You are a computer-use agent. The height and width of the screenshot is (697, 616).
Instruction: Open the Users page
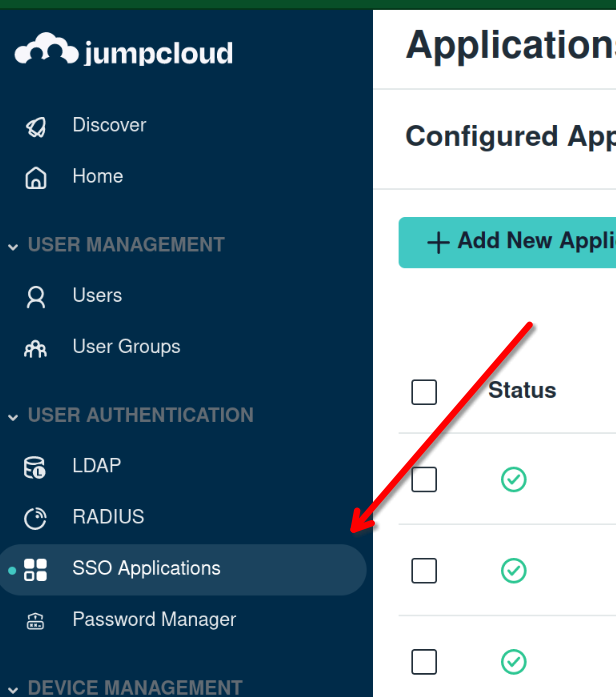pyautogui.click(x=97, y=295)
